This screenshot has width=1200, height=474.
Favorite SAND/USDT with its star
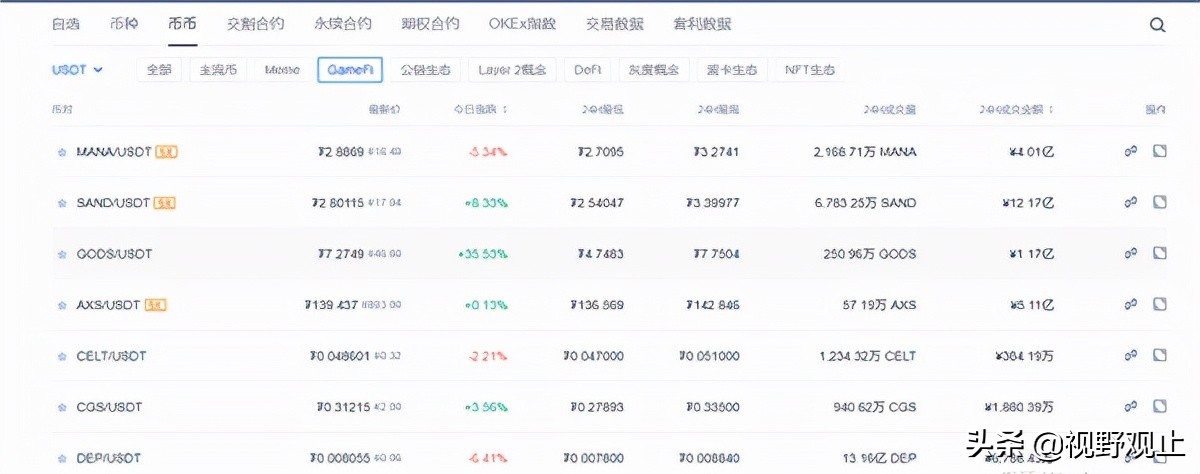pos(61,203)
